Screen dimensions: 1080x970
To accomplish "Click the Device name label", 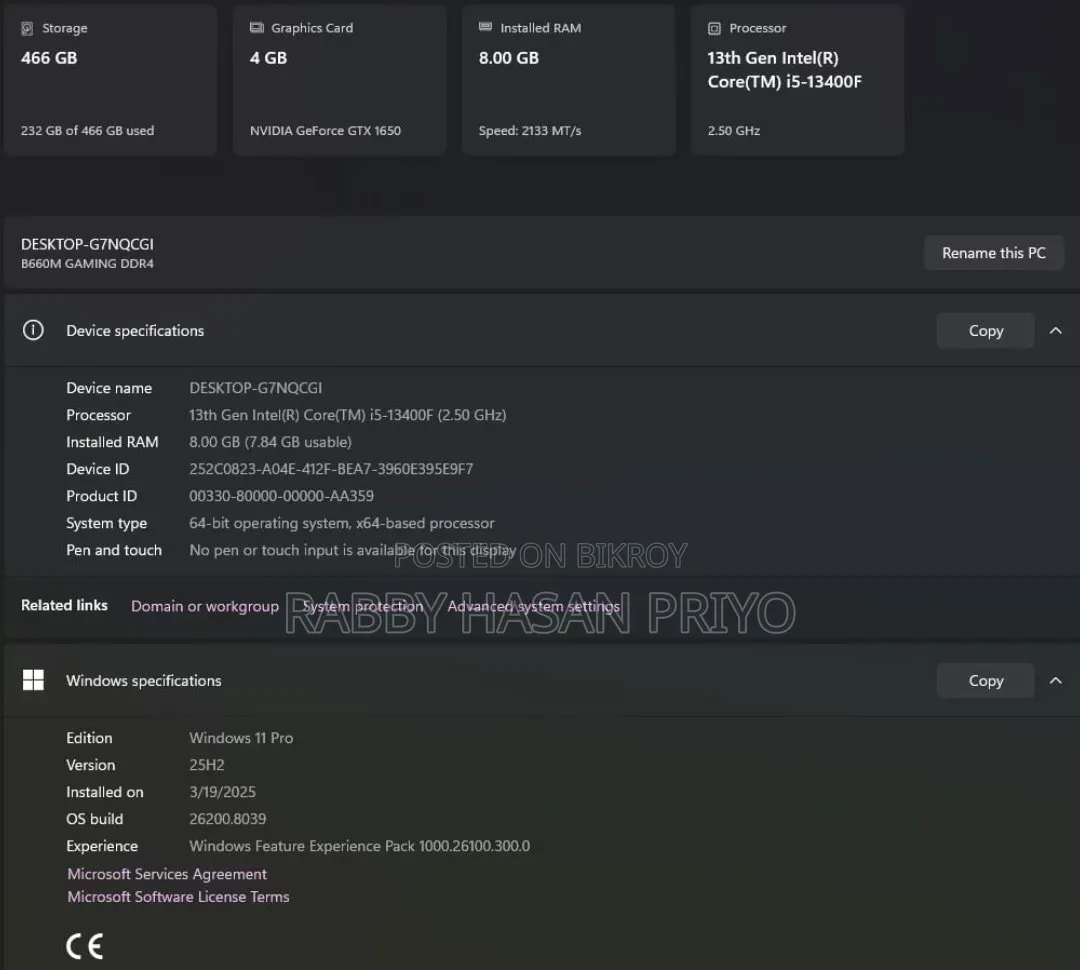I will (x=109, y=388).
